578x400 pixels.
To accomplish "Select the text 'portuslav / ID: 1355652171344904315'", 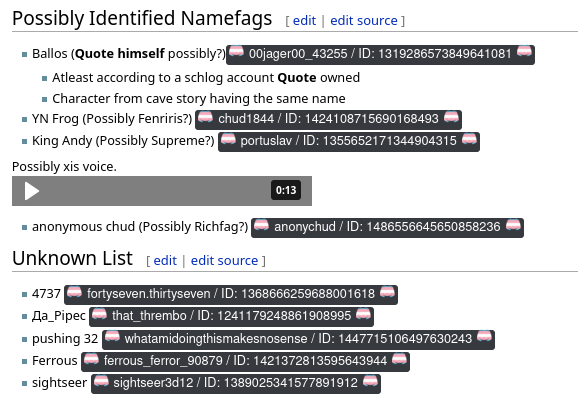I will (x=348, y=141).
